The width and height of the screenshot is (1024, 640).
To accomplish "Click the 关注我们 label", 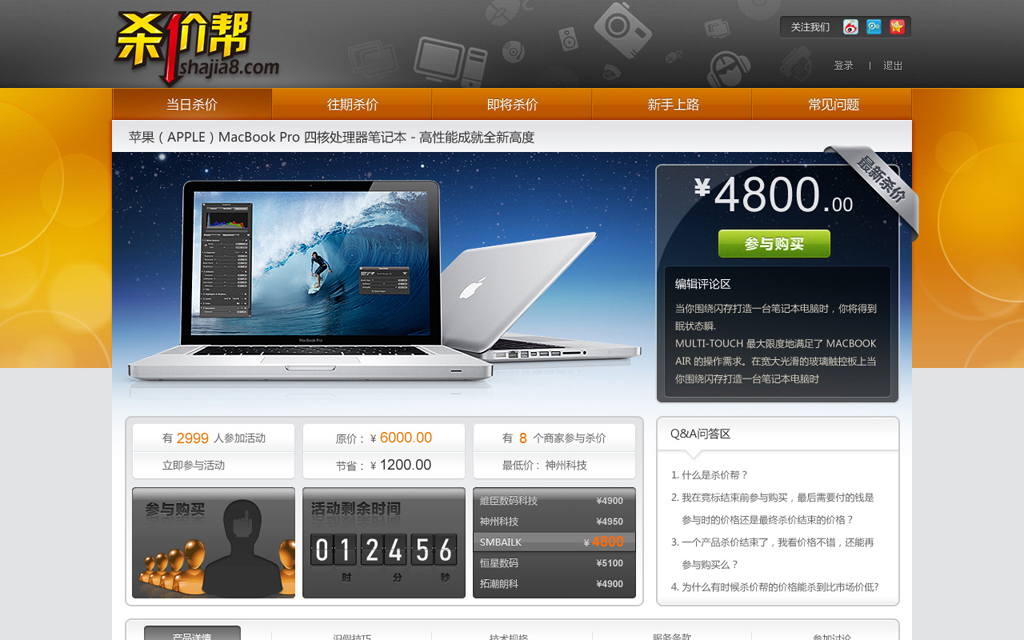I will coord(810,27).
